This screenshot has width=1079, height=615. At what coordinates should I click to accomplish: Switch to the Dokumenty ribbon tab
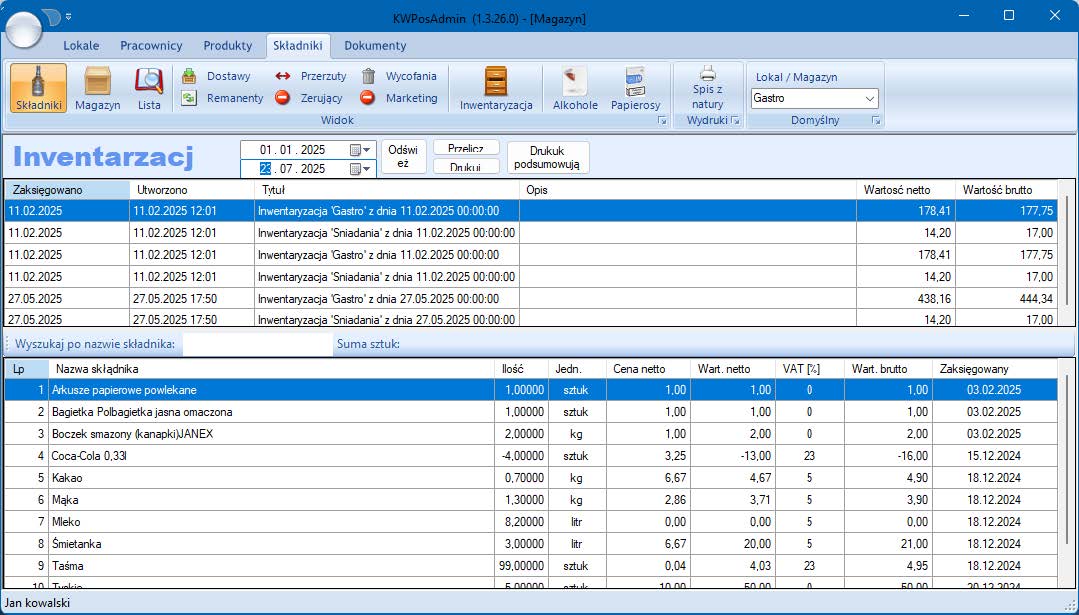(375, 45)
